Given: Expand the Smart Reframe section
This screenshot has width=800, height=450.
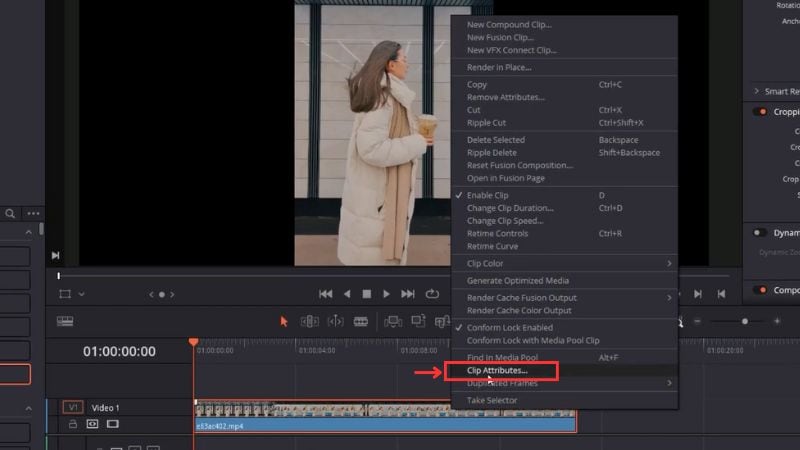Looking at the screenshot, I should (757, 91).
